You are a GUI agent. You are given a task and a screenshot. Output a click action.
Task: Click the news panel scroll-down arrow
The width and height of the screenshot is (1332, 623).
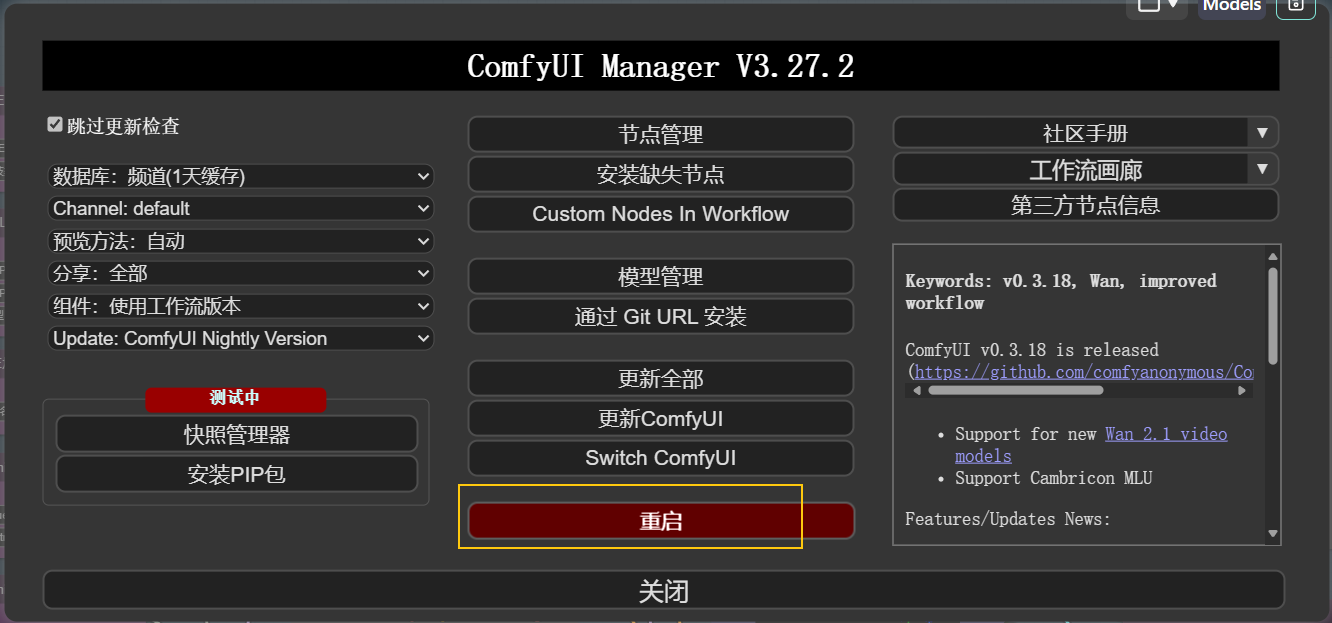tap(1272, 534)
